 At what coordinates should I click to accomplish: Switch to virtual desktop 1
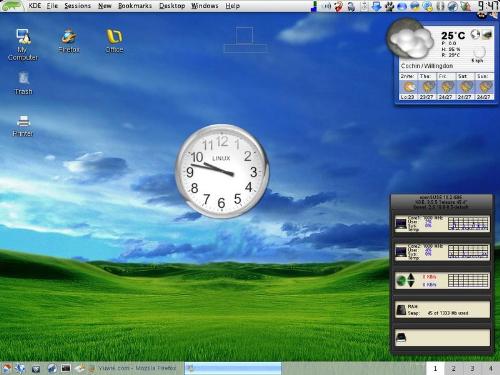coord(435,368)
